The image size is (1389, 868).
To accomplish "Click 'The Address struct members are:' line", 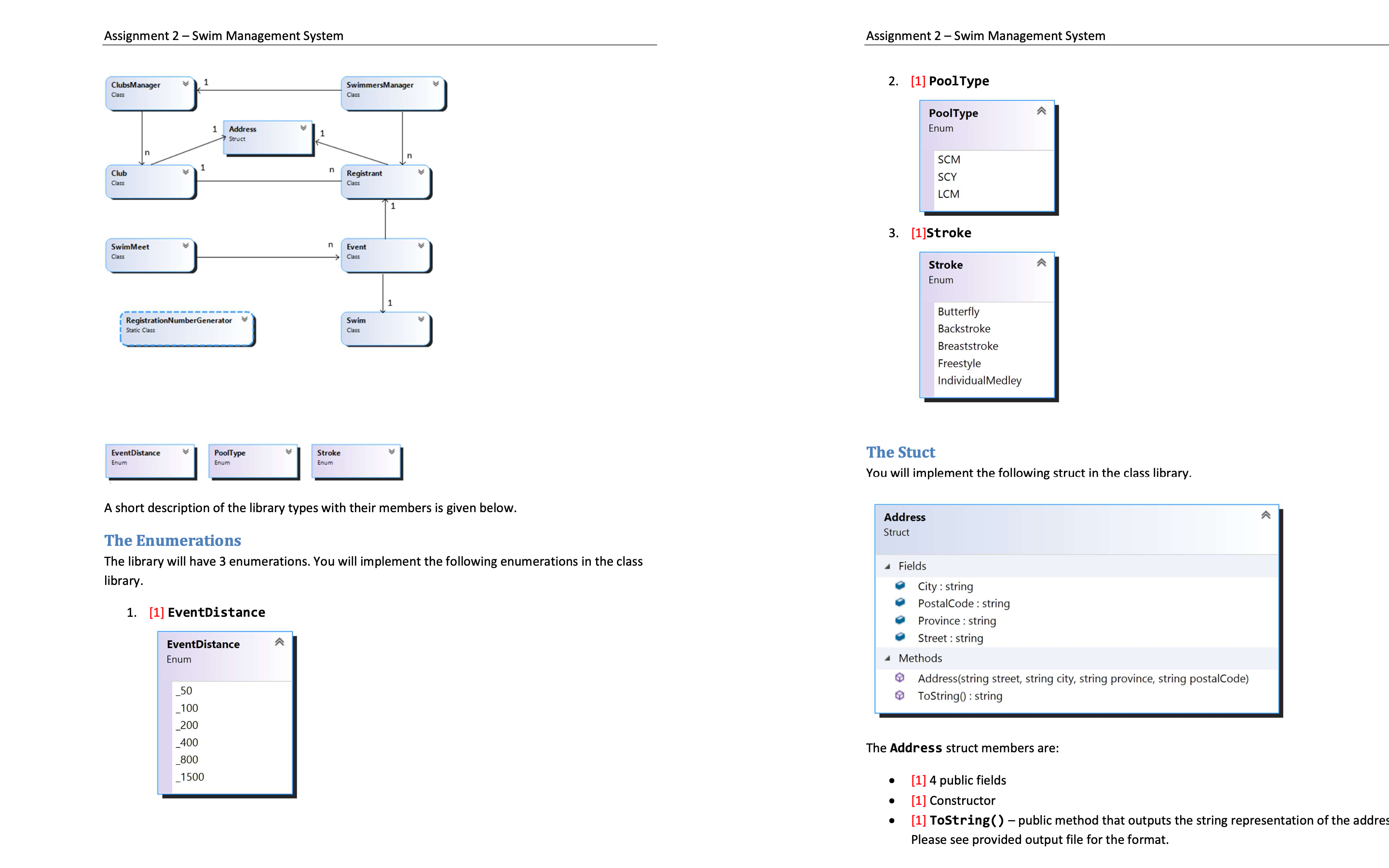I will (x=962, y=748).
